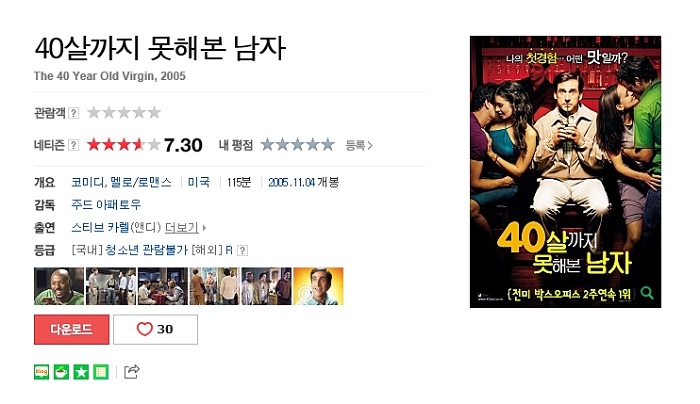Toggle the heart like button showing 30
700x404 pixels.
[155, 329]
